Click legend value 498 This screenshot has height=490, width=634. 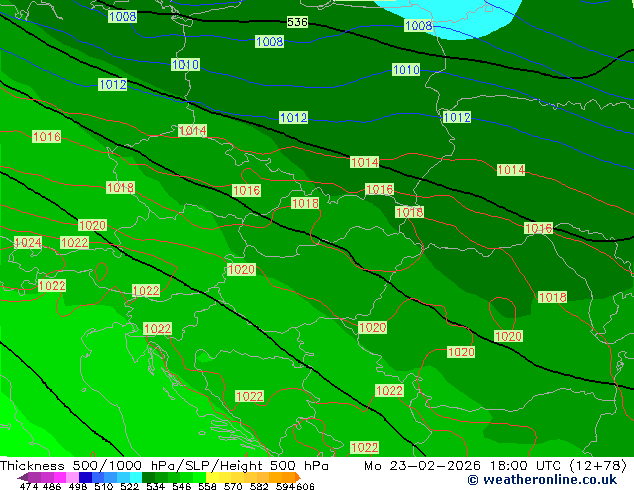(x=78, y=486)
